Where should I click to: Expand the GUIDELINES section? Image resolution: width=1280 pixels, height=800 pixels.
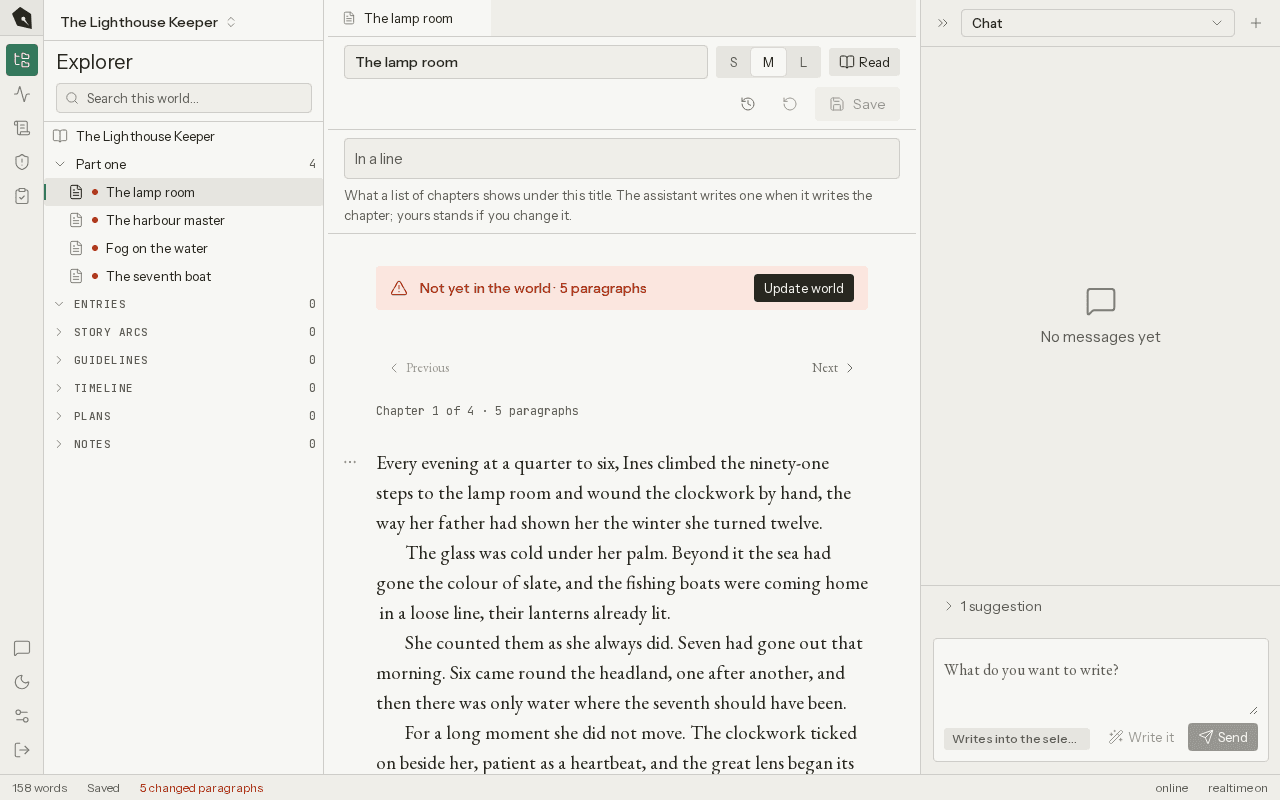(x=184, y=360)
